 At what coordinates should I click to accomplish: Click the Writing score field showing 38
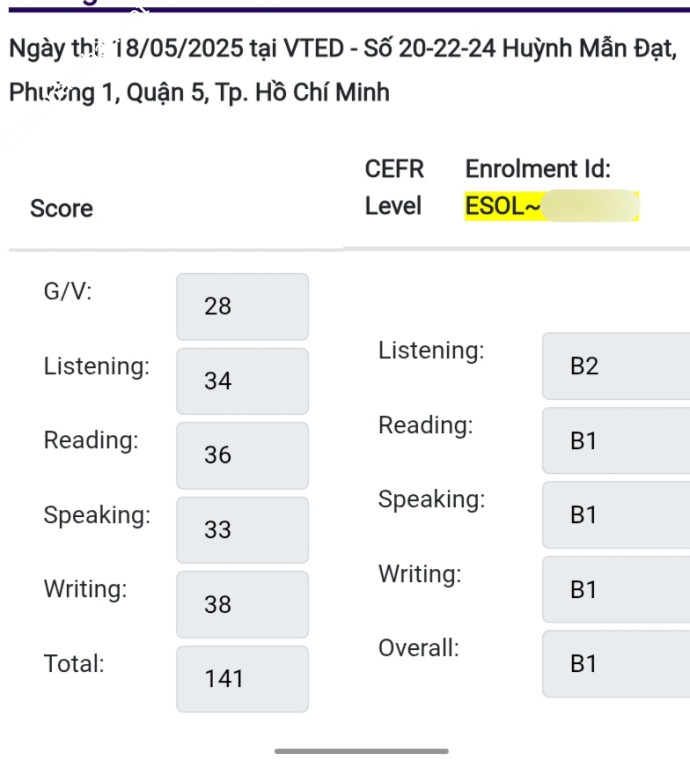tap(242, 604)
